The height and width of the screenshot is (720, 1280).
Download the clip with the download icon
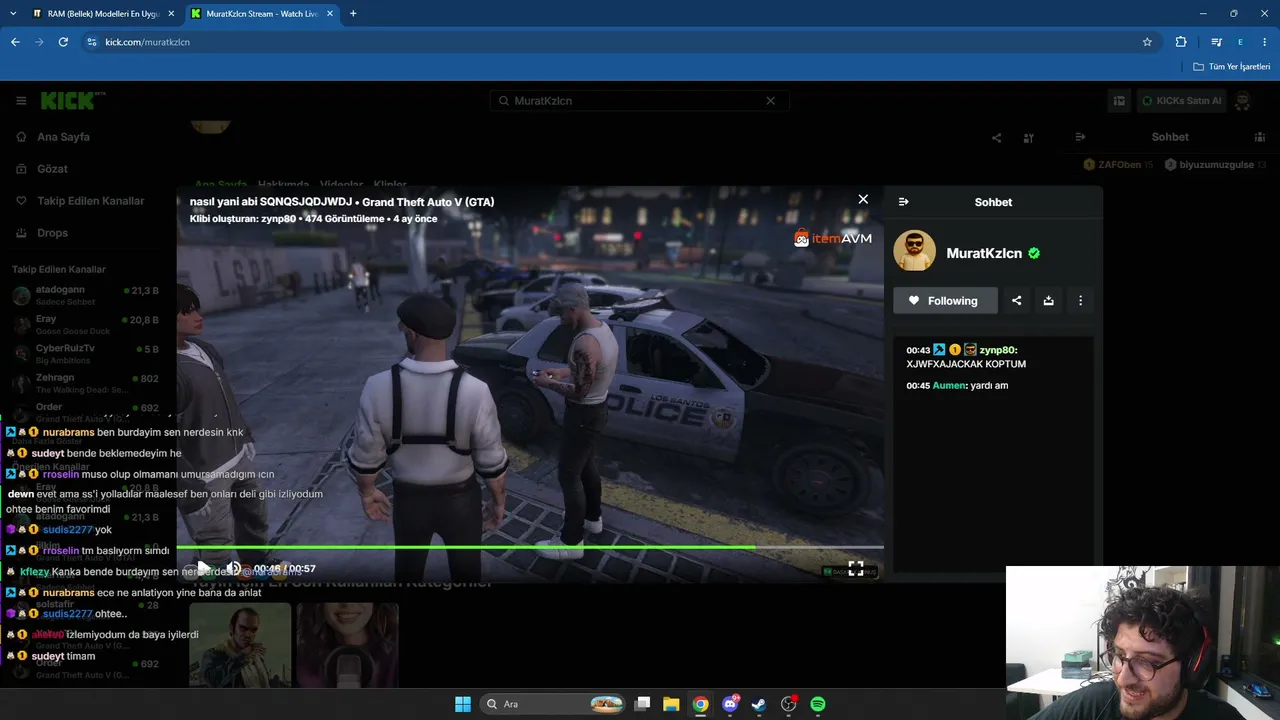(x=1048, y=301)
